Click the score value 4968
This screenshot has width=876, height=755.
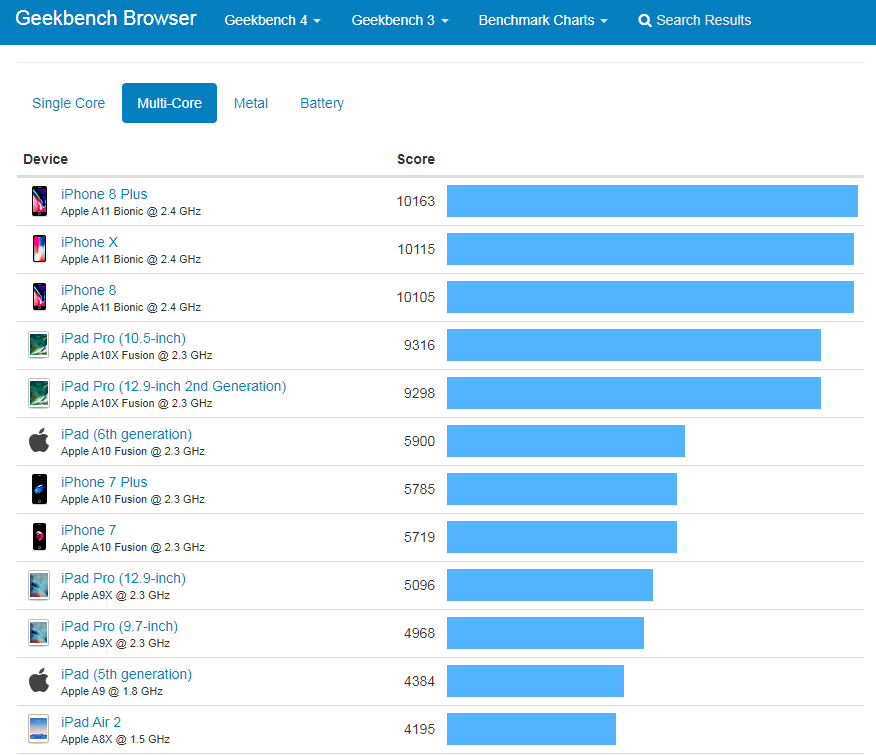419,633
